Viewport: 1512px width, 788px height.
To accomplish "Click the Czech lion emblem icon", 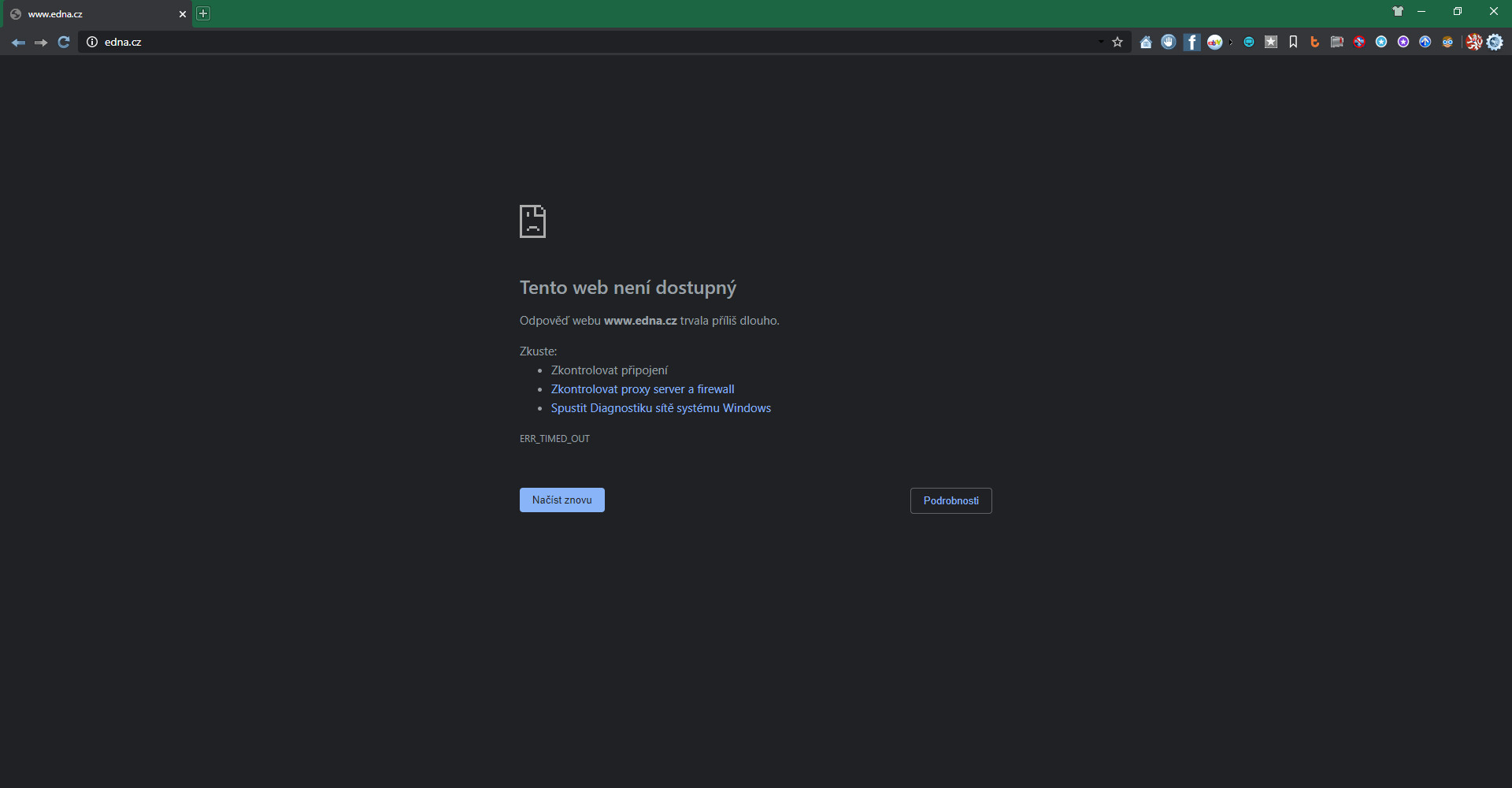I will coord(1473,43).
